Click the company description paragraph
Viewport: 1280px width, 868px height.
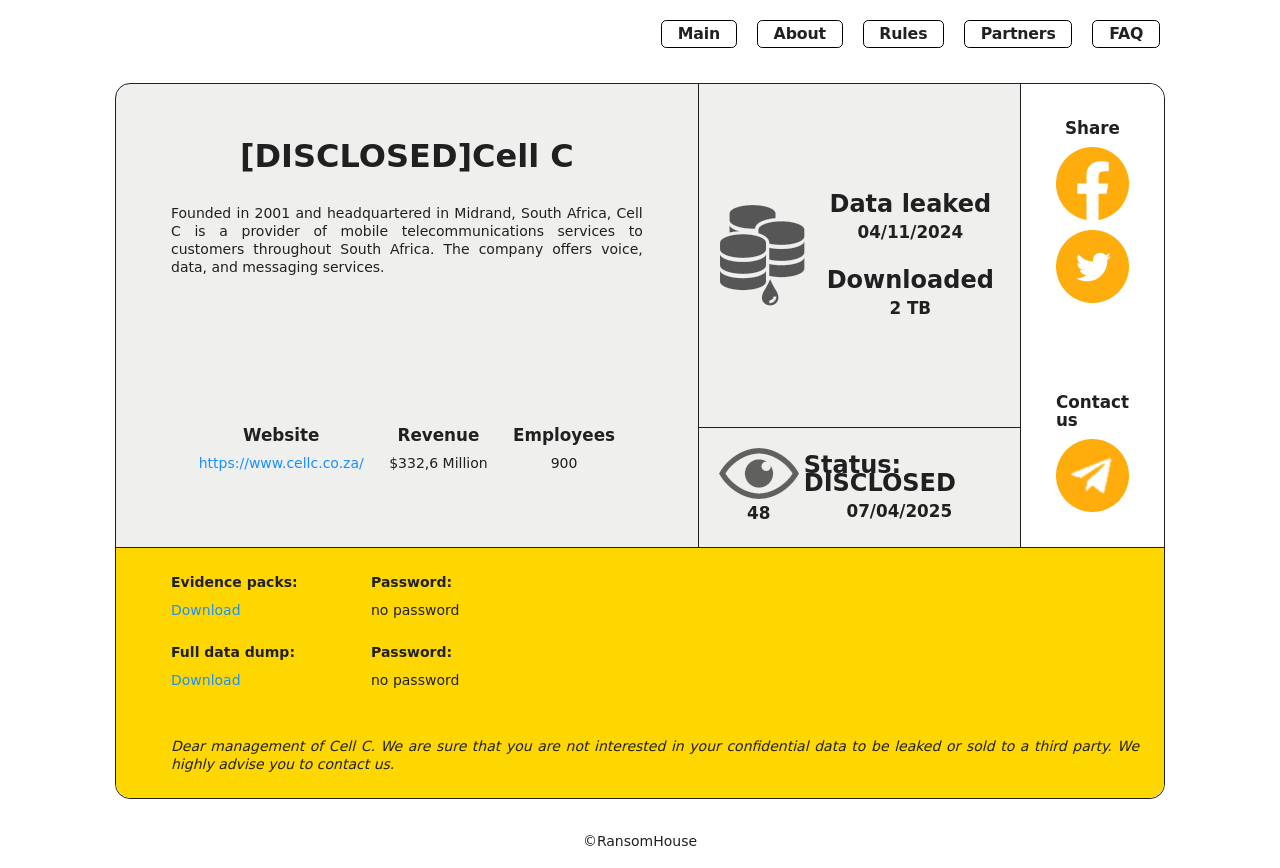tap(407, 240)
